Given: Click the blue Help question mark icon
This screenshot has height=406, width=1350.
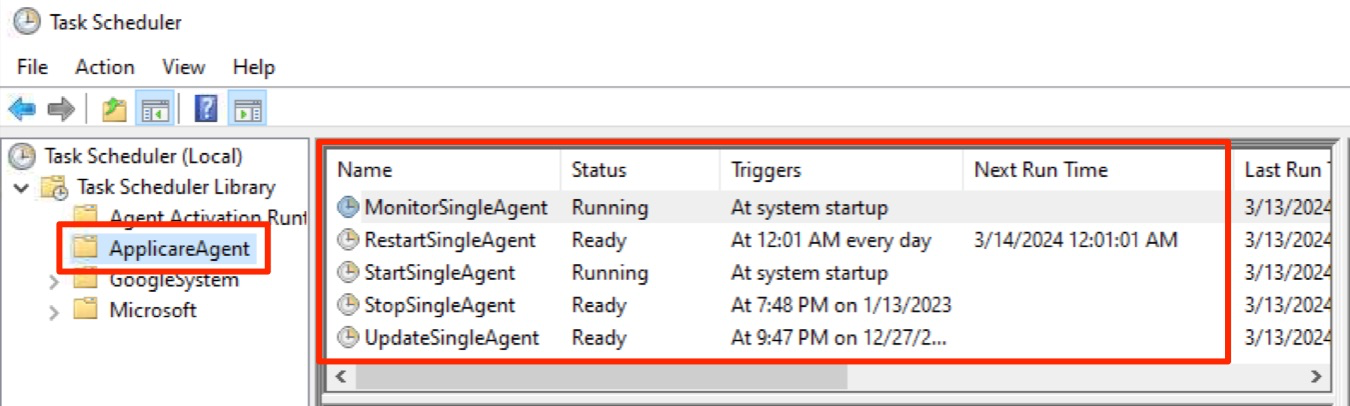Looking at the screenshot, I should pos(206,109).
